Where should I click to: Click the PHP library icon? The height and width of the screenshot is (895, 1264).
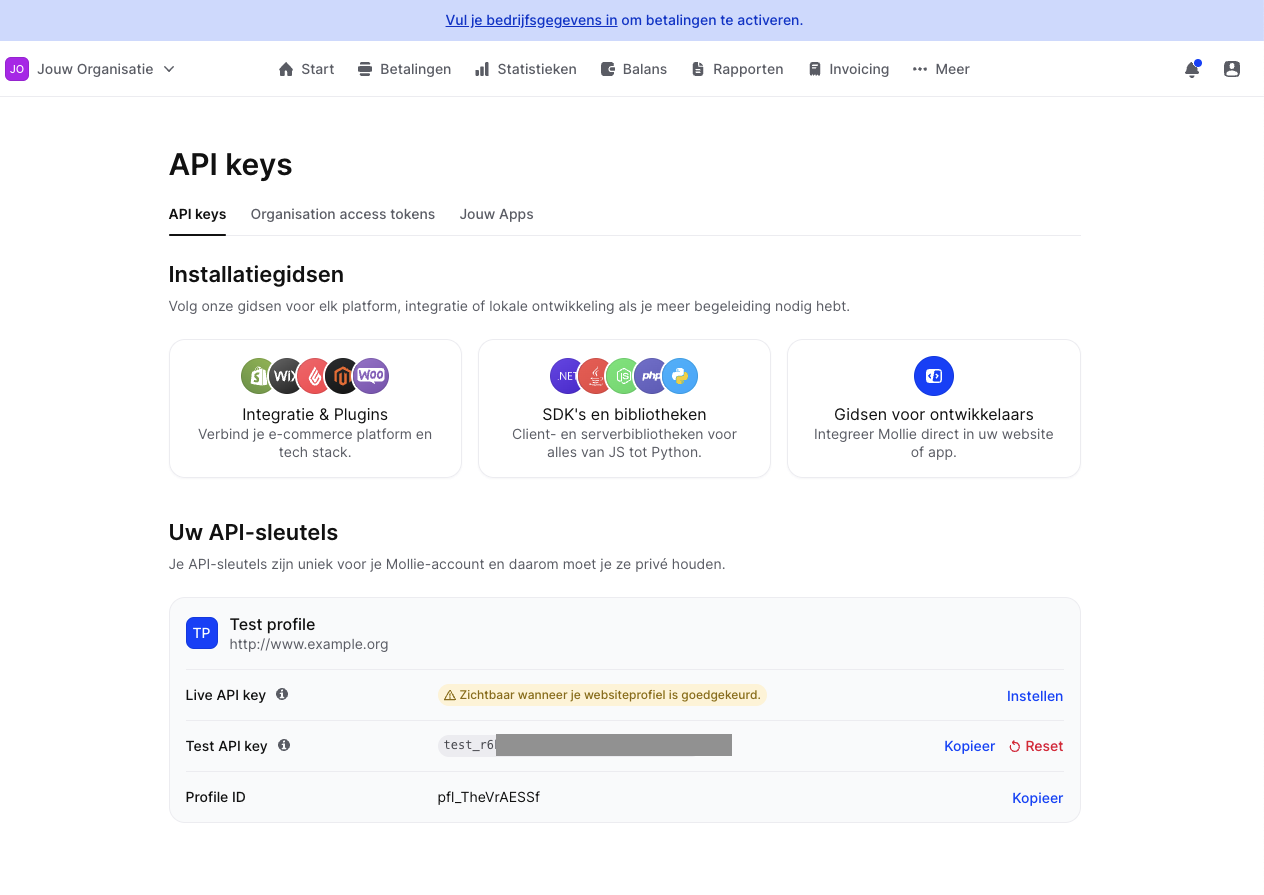(652, 376)
